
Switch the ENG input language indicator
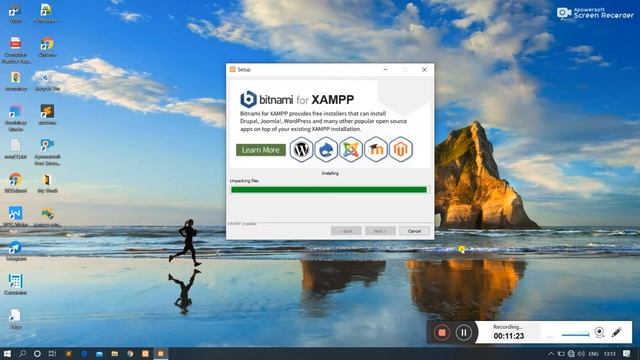(x=593, y=353)
